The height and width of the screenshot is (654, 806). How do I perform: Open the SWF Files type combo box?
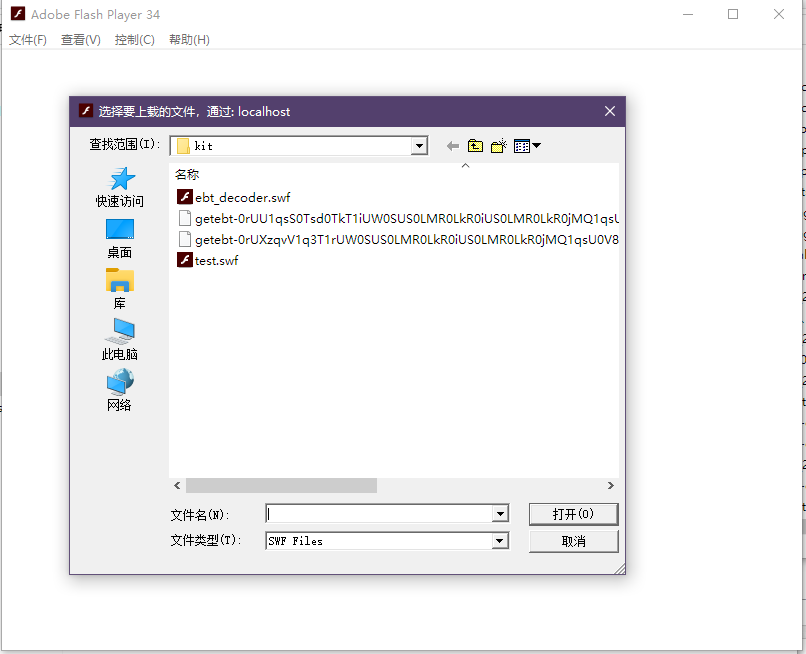[387, 541]
